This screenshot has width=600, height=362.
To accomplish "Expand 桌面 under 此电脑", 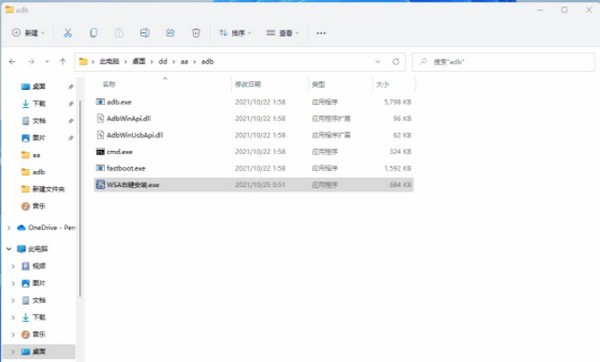I will click(x=13, y=351).
